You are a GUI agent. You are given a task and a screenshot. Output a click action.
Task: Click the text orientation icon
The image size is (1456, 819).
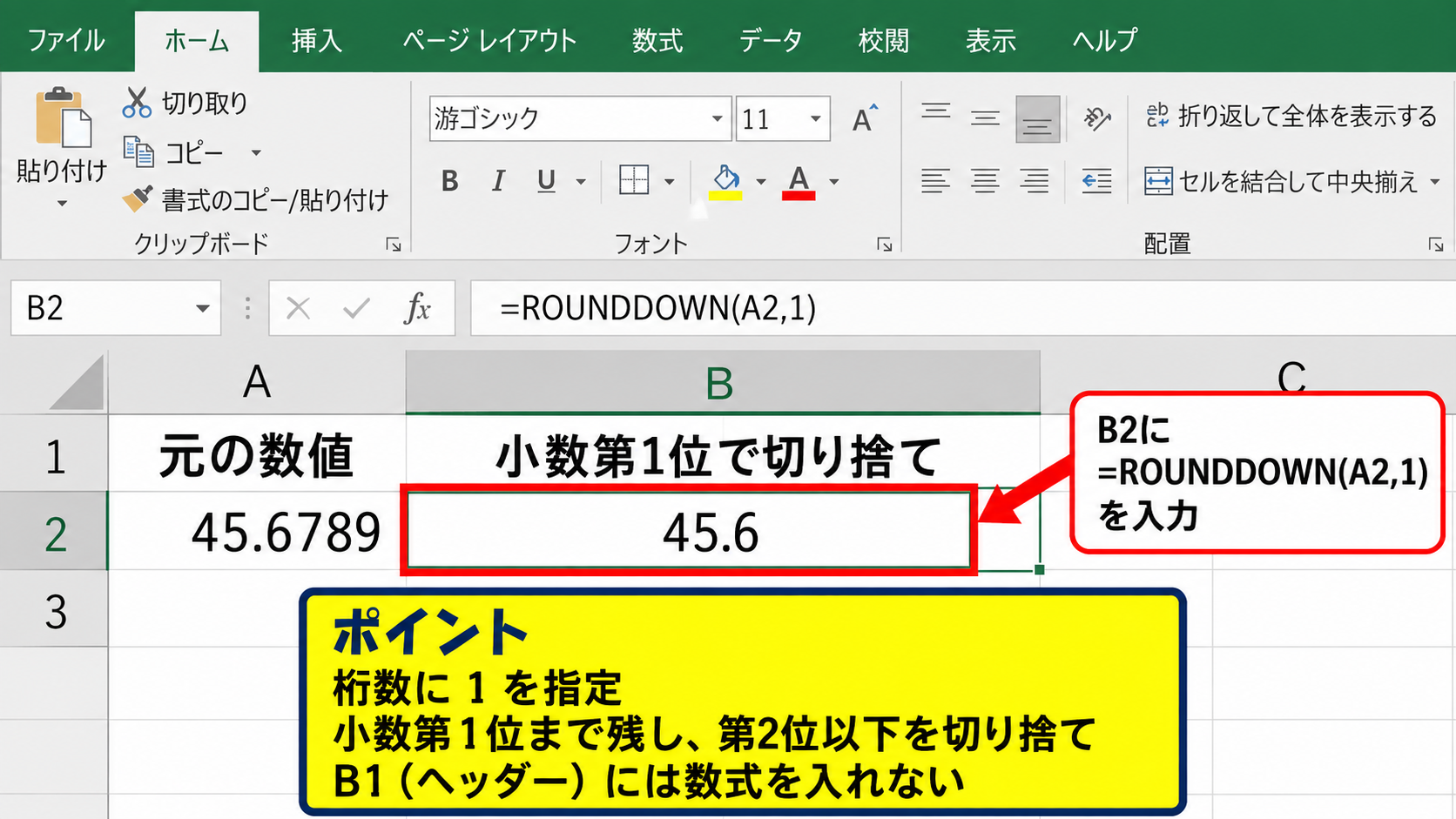click(x=1096, y=118)
